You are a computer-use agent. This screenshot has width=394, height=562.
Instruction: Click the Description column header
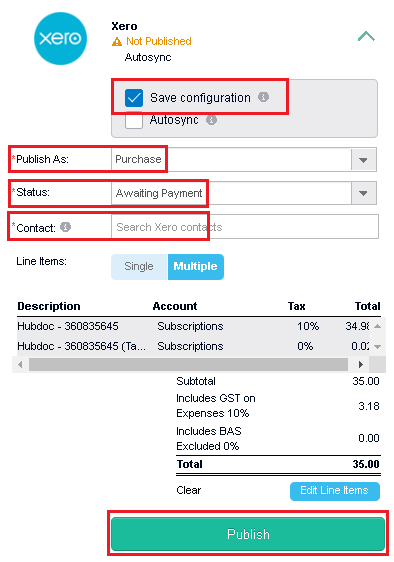coord(49,306)
